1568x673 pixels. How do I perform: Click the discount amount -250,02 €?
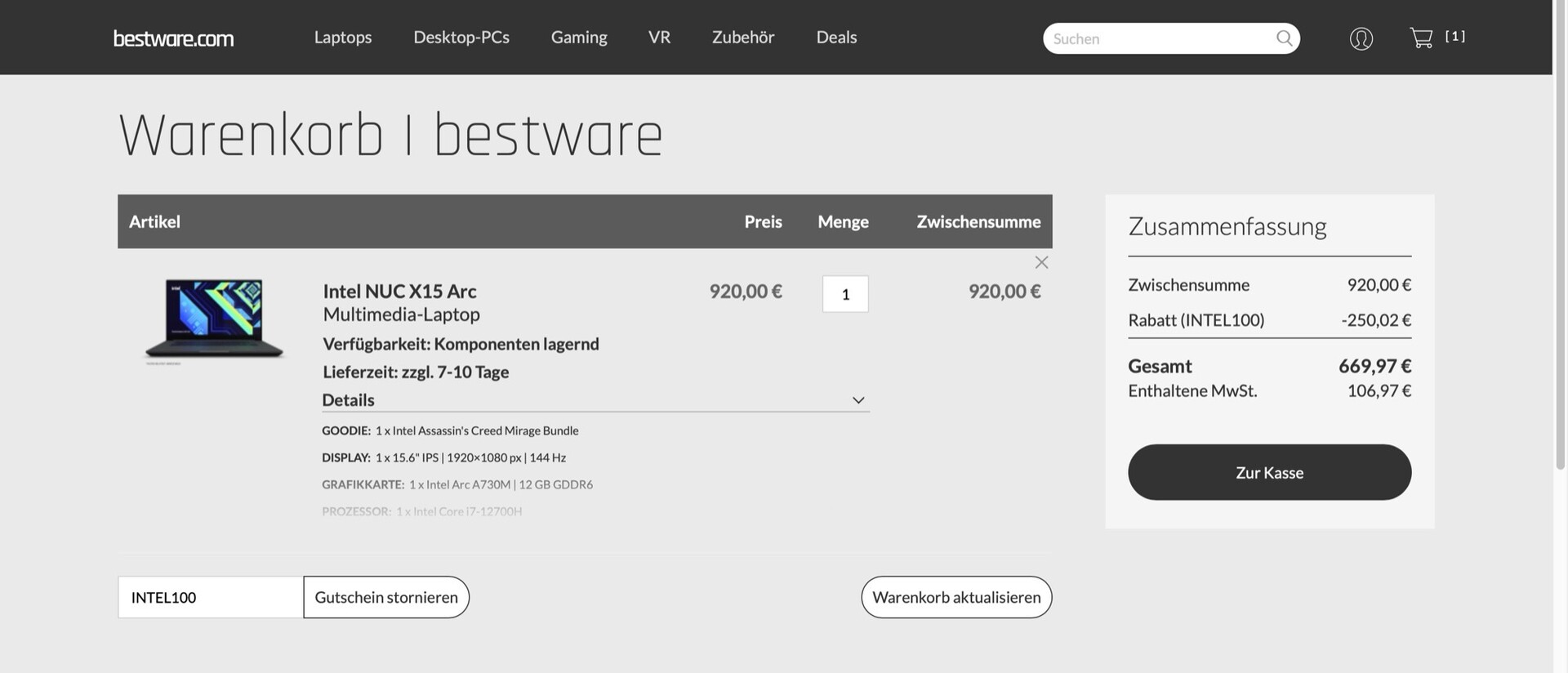(1376, 320)
